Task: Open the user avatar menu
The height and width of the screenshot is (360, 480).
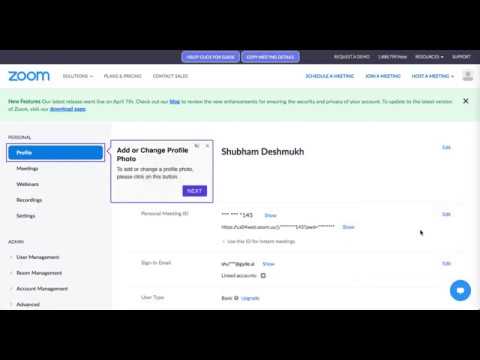Action: [x=468, y=76]
